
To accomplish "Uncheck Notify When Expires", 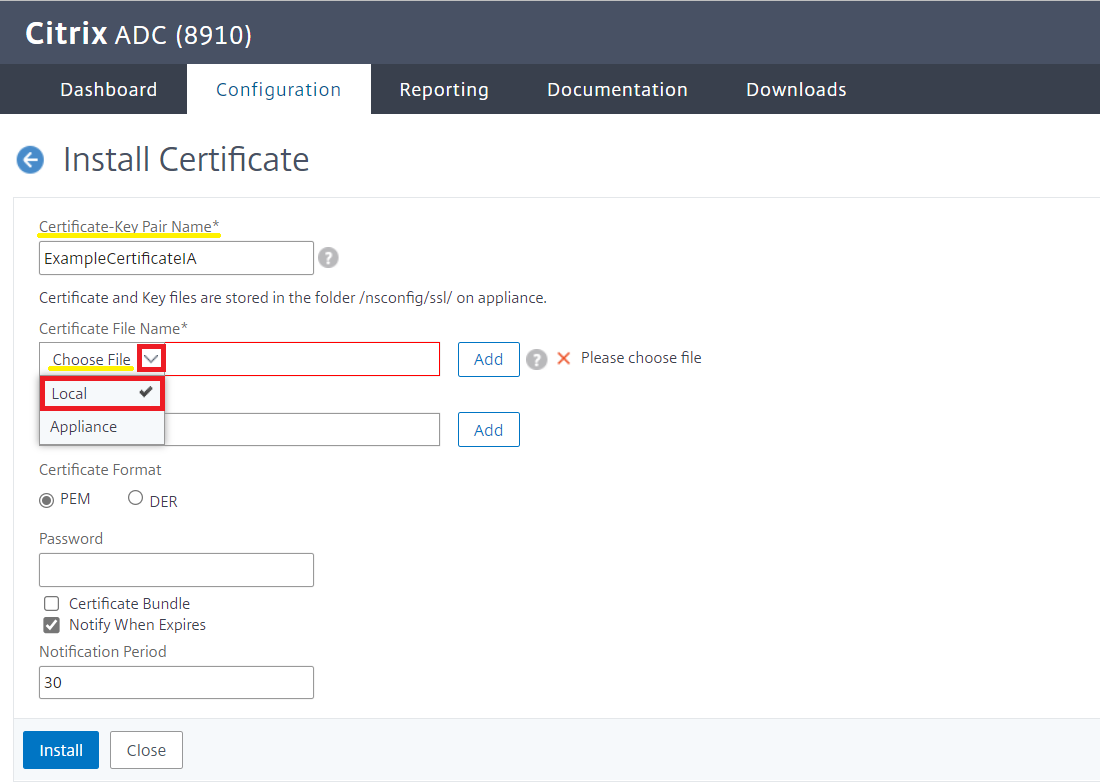I will click(51, 625).
